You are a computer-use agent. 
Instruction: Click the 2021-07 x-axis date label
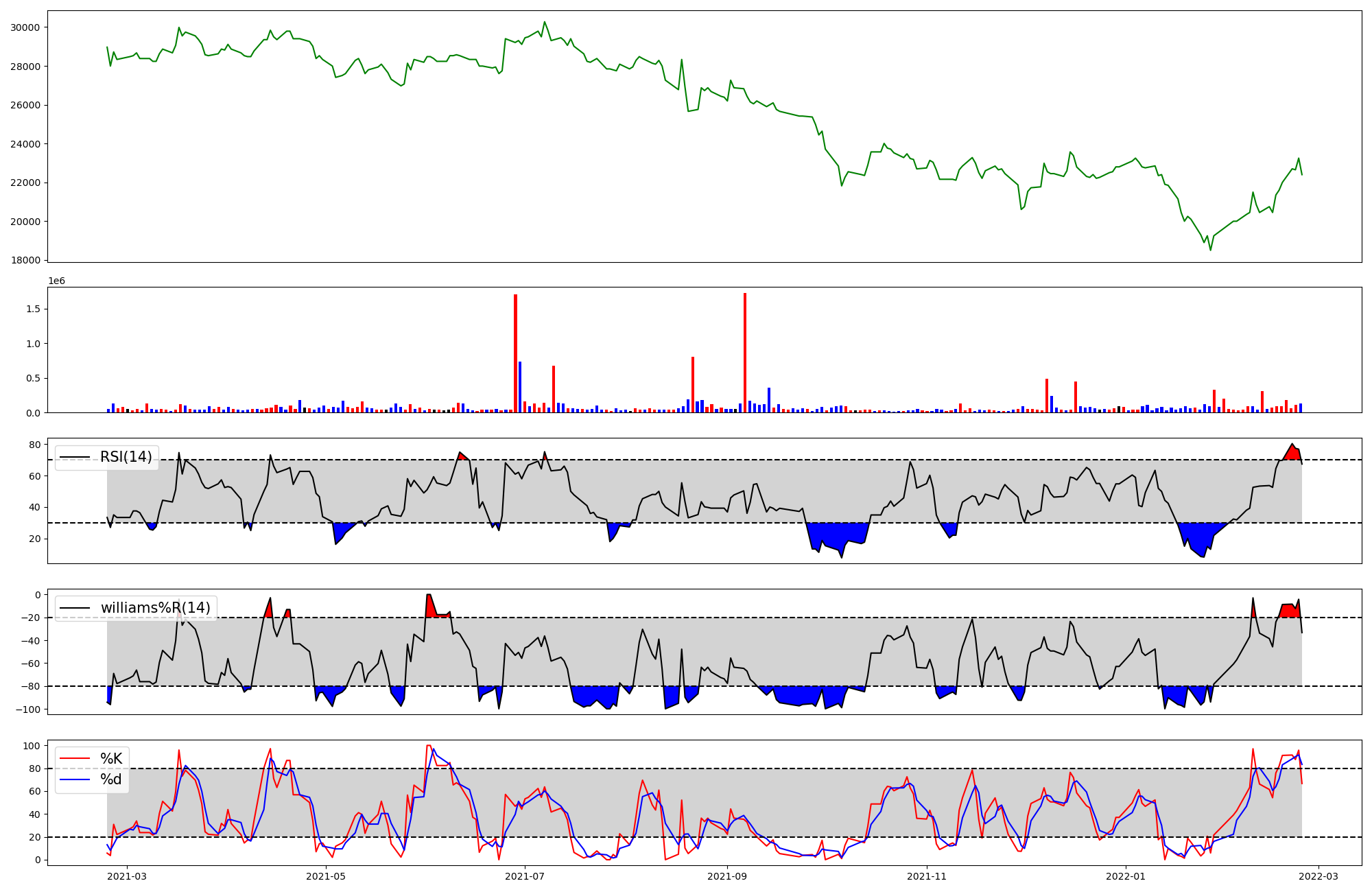pyautogui.click(x=525, y=876)
